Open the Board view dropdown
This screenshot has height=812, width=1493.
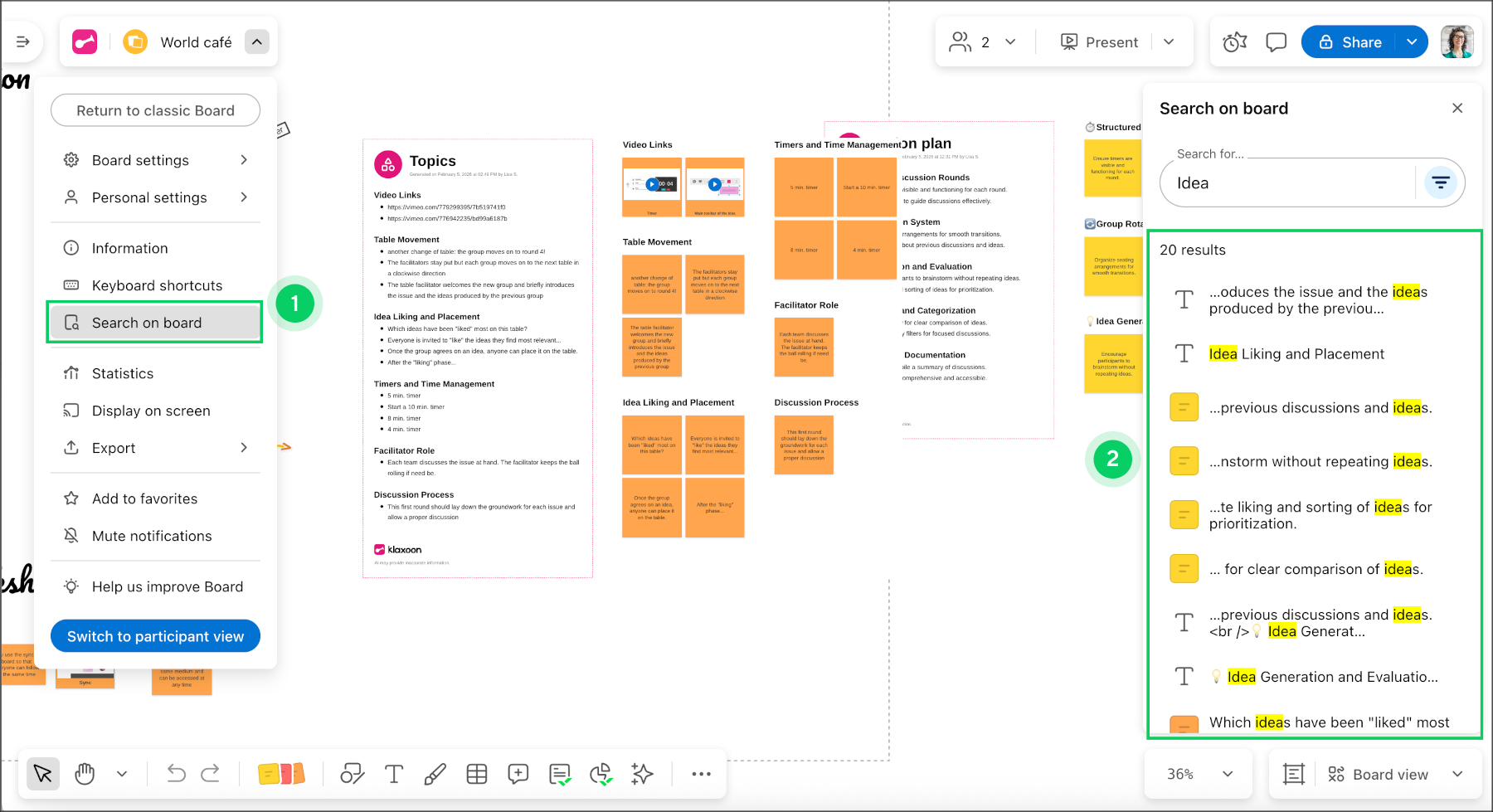tap(1393, 774)
